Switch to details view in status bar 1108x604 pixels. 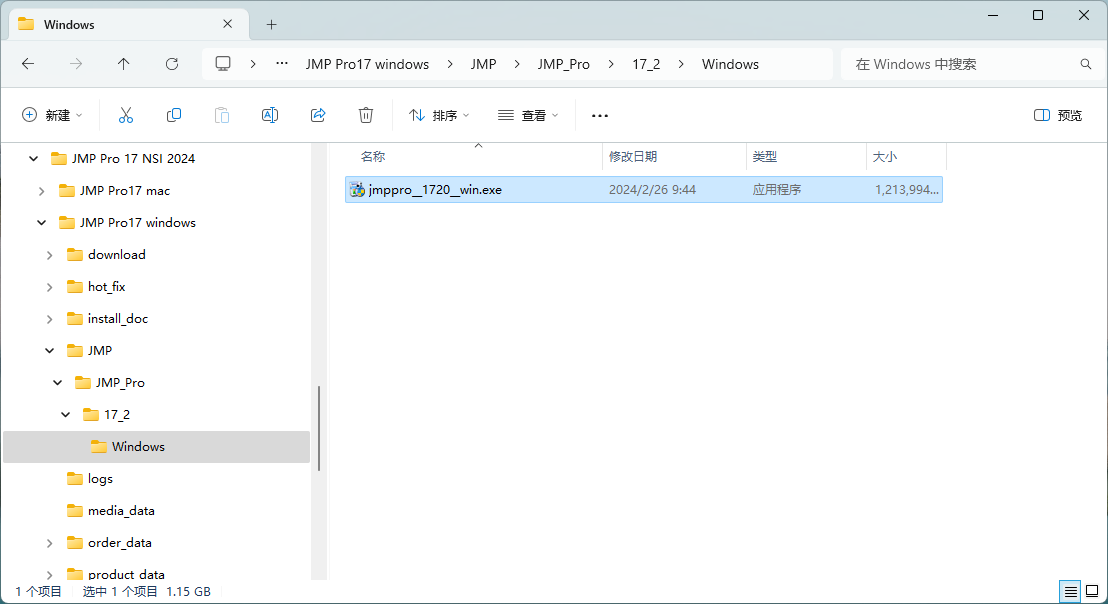(1071, 591)
